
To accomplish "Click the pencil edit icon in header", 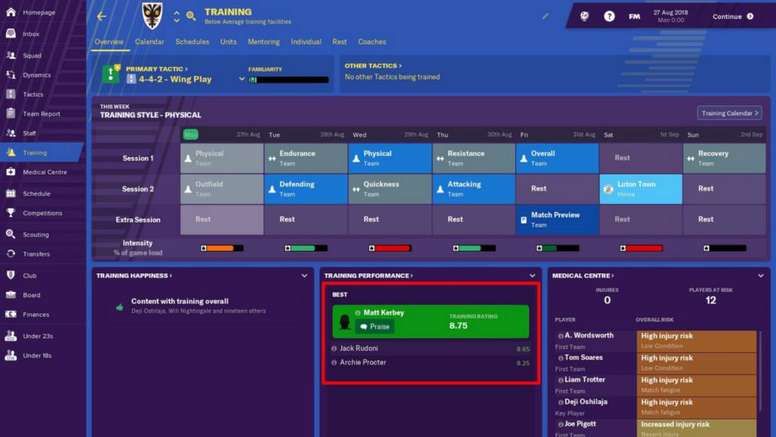I will coord(545,16).
